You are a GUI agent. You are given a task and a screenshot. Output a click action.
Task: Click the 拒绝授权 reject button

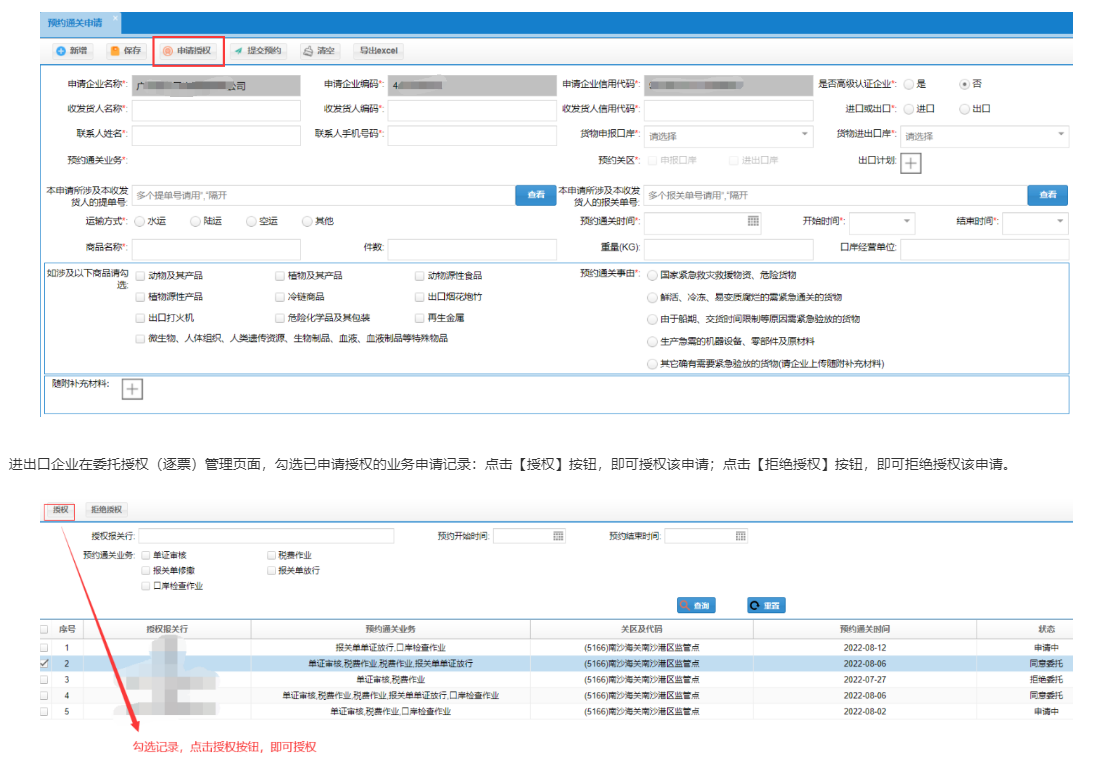click(x=106, y=510)
